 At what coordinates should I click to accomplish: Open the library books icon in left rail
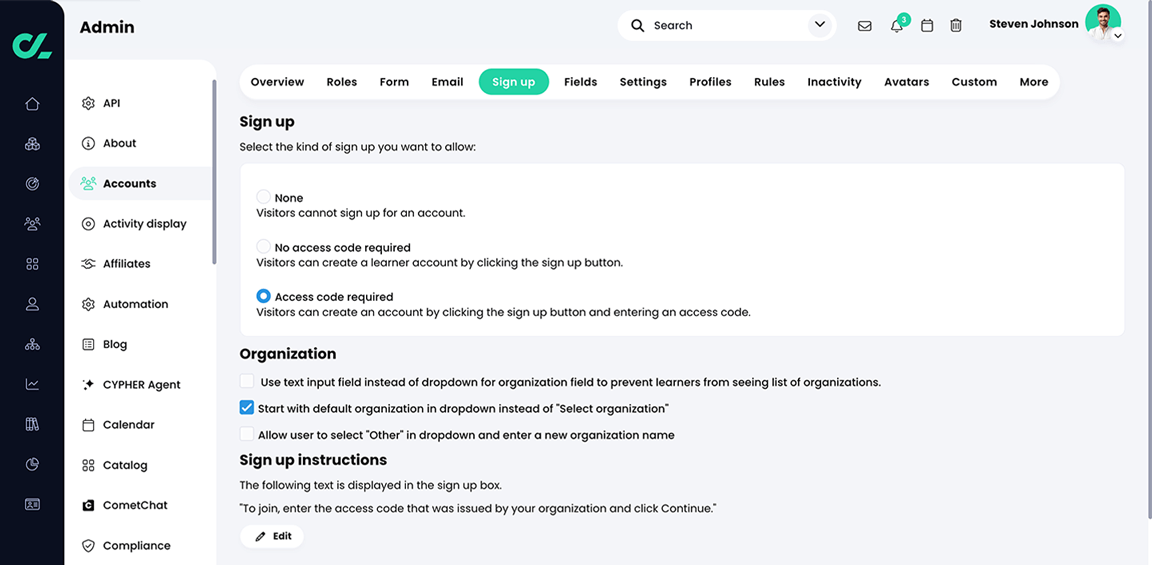click(x=32, y=424)
